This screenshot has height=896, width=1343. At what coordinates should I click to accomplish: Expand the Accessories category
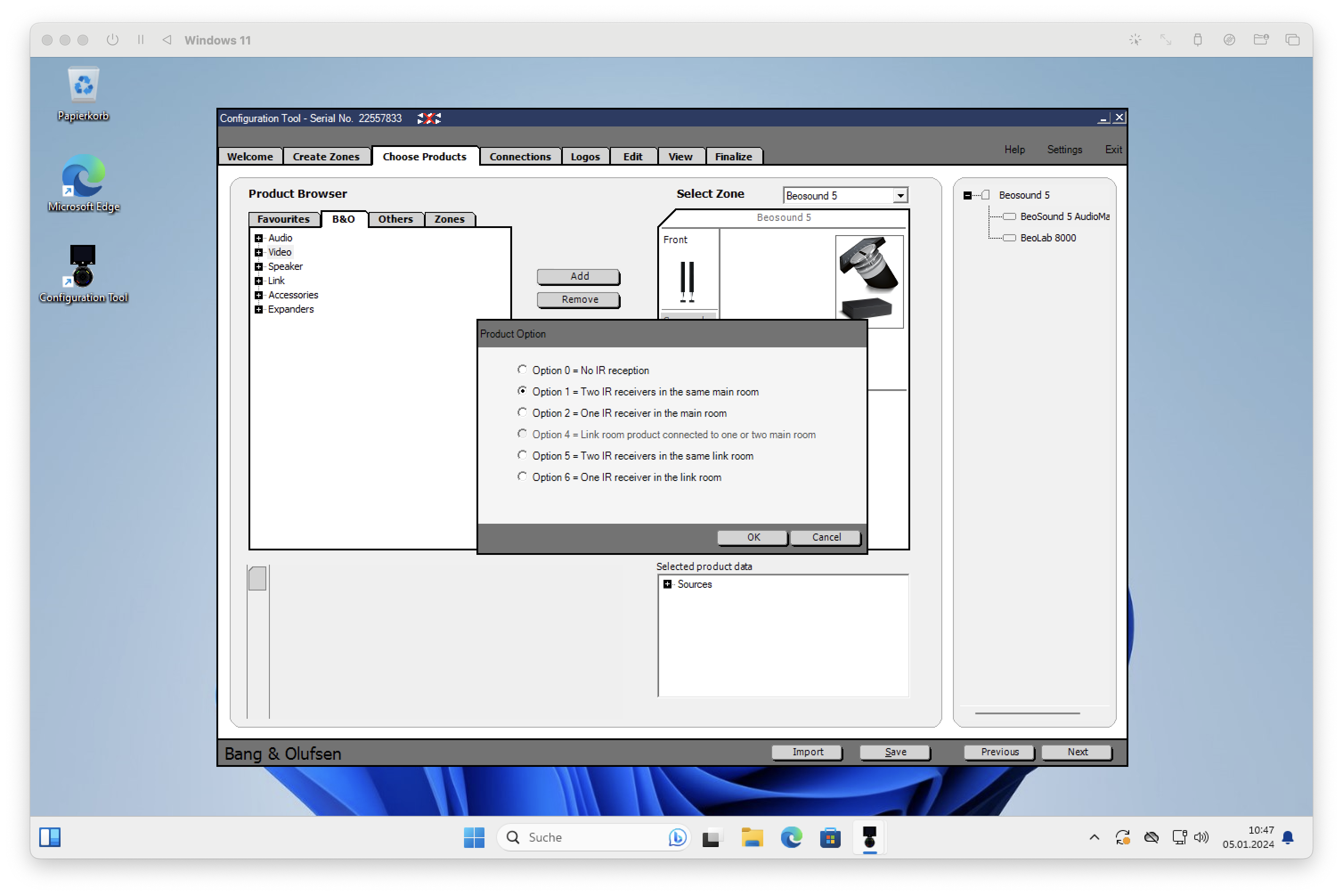[259, 295]
